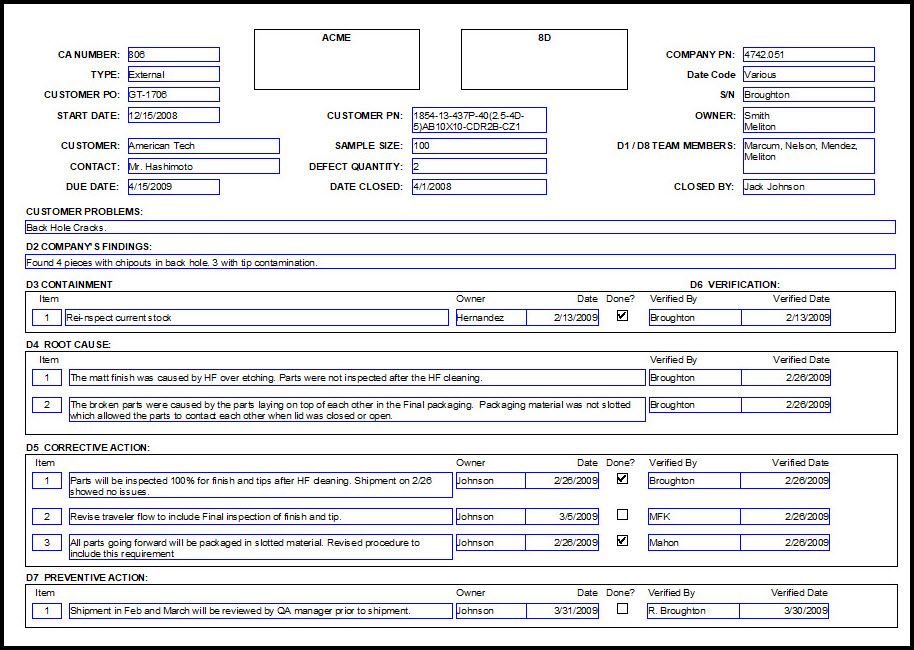Check Done for corrective action item 2
The image size is (914, 650).
tap(623, 515)
